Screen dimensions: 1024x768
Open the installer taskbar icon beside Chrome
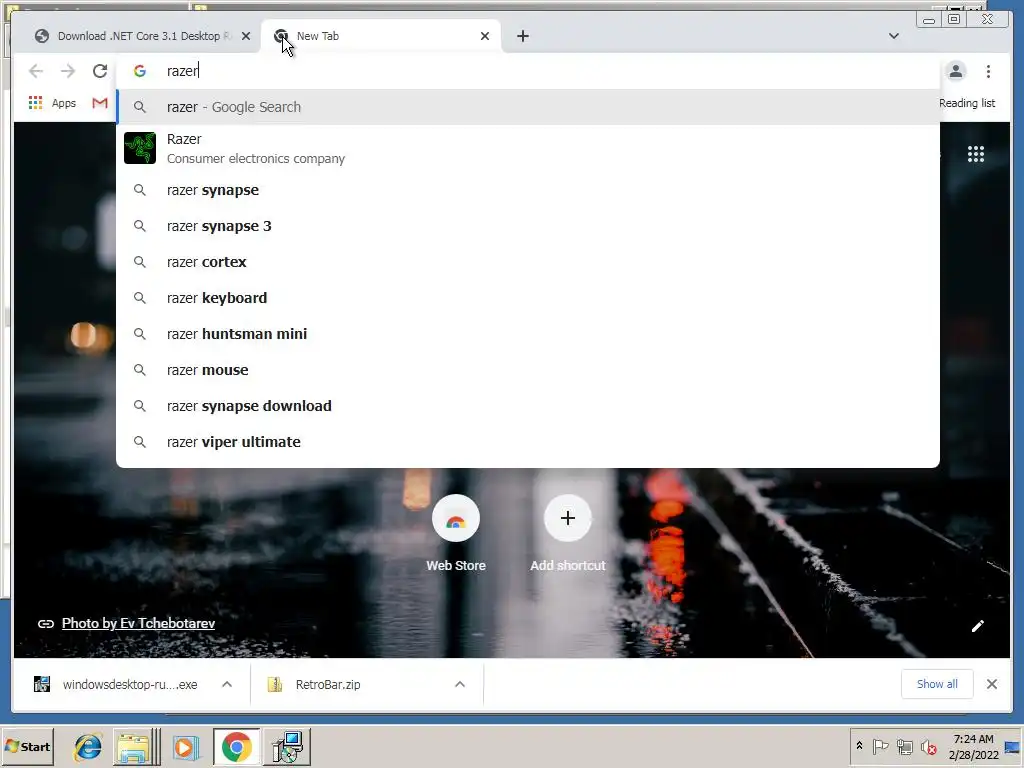coord(287,746)
